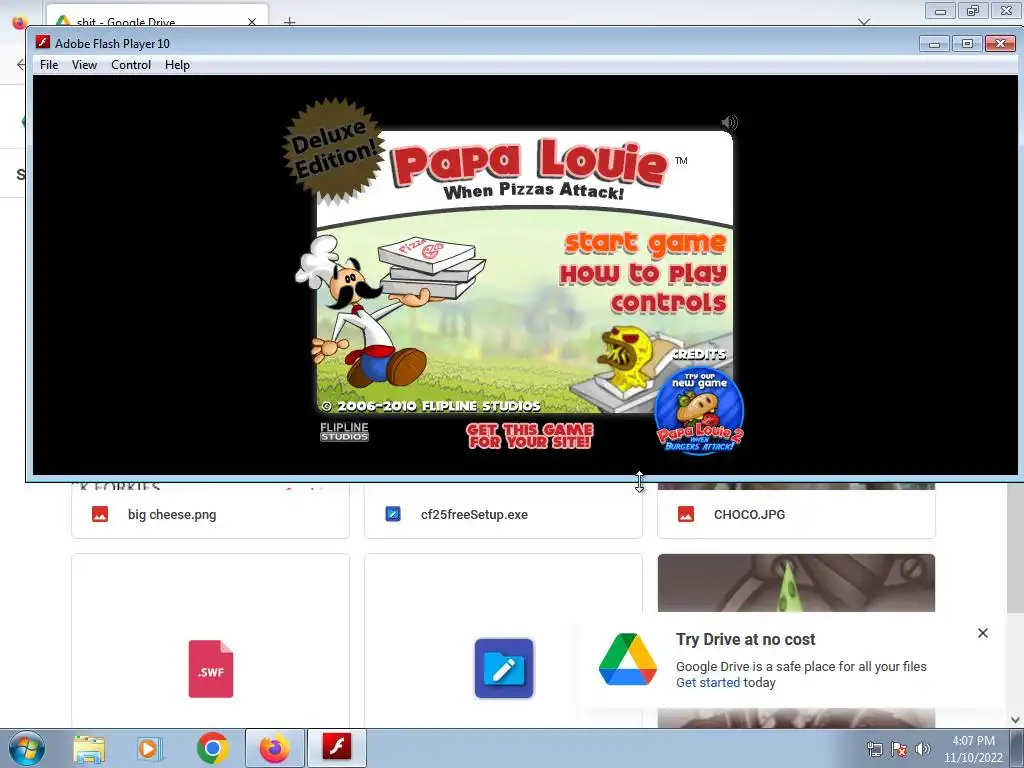The image size is (1024, 768).
Task: Minimize the Firefox browser window
Action: (x=940, y=10)
